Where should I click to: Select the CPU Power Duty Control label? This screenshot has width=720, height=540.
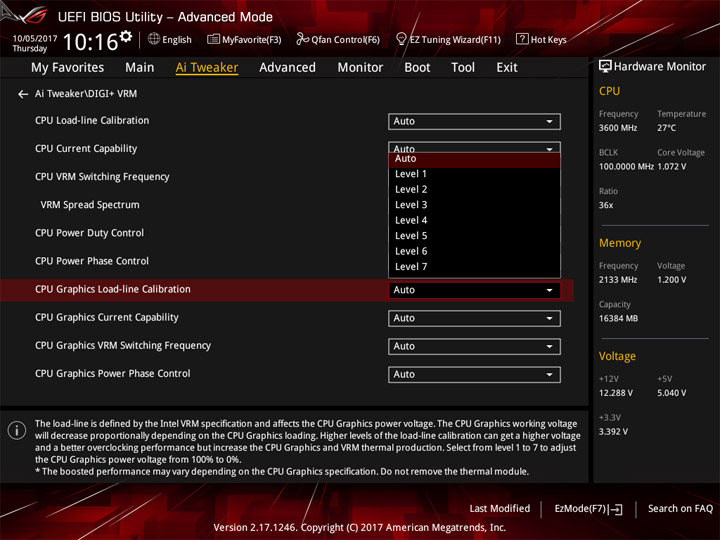point(89,233)
